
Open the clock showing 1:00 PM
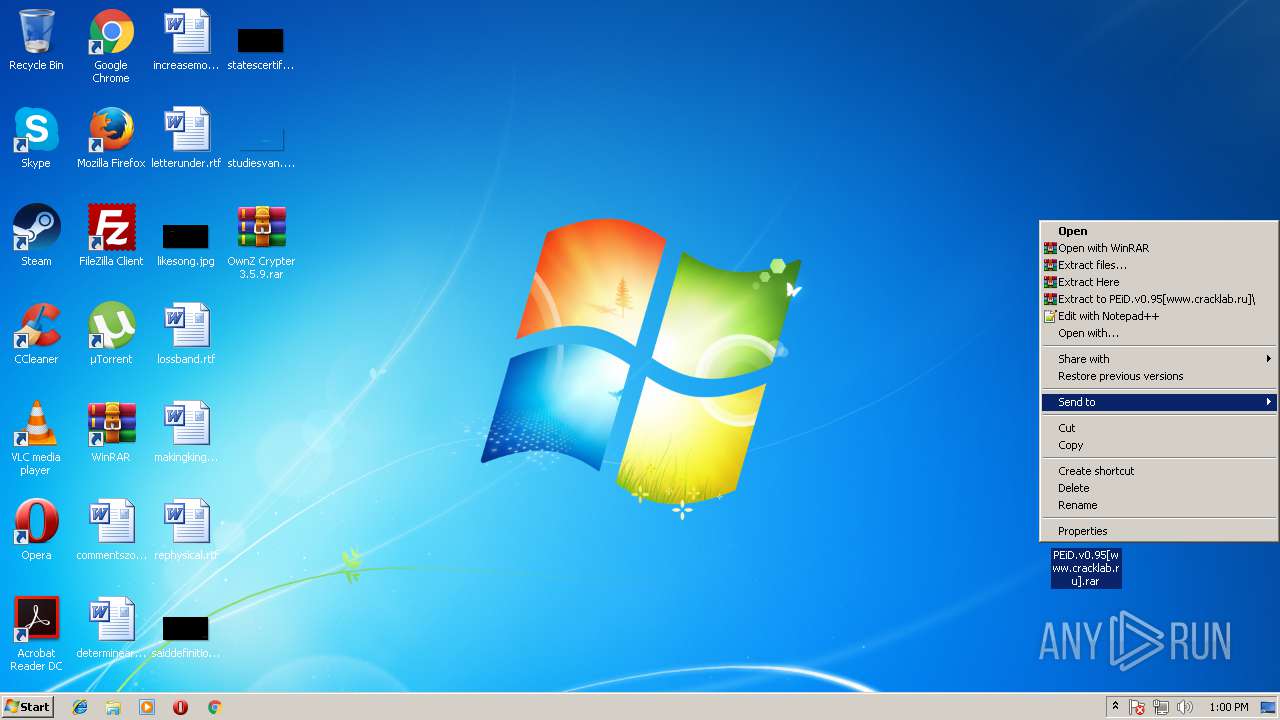[1228, 707]
